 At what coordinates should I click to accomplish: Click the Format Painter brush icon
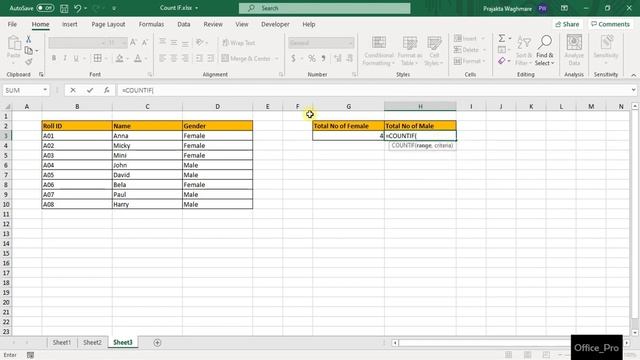[29, 62]
